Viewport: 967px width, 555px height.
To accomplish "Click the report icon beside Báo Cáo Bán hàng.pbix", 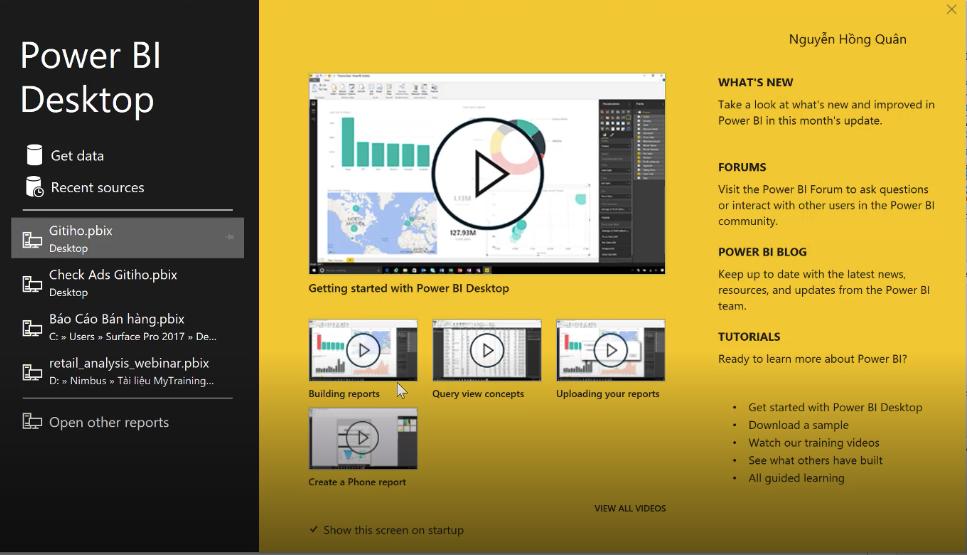I will coord(32,327).
